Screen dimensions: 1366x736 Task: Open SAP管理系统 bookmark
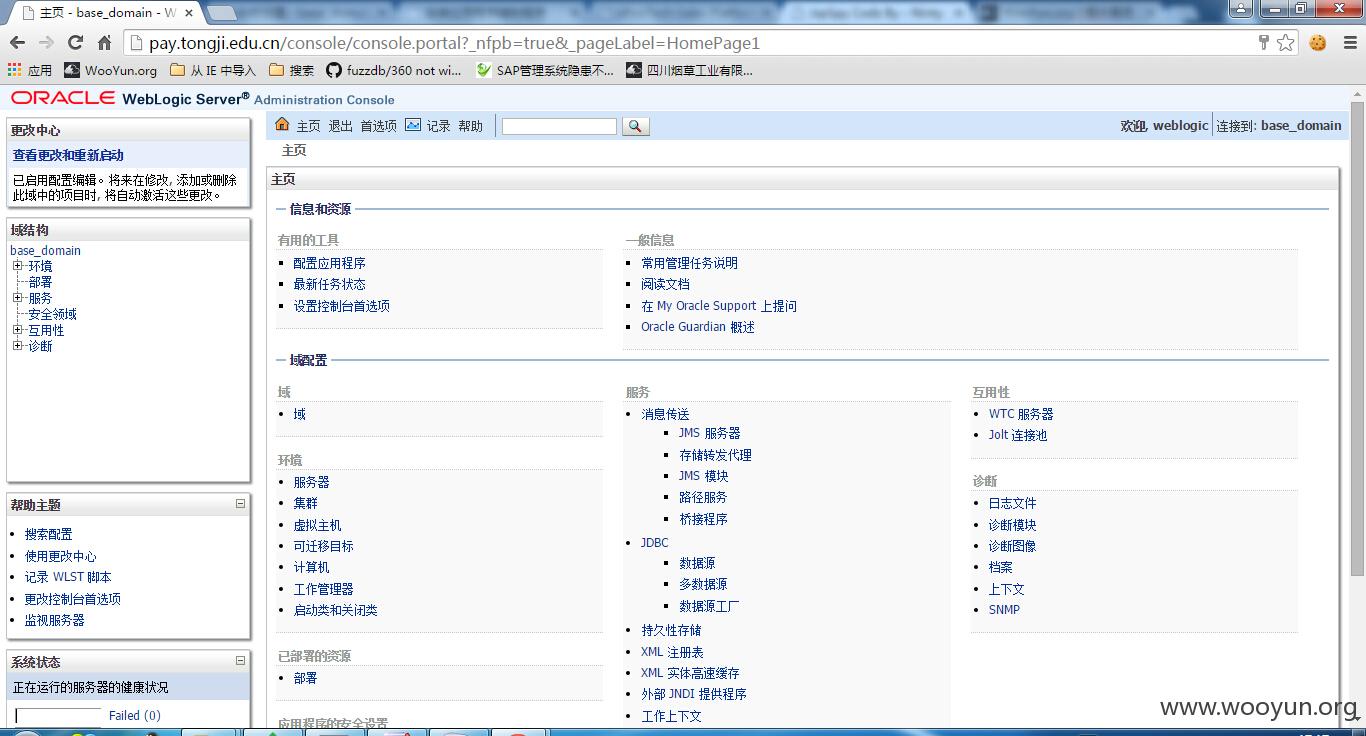545,70
